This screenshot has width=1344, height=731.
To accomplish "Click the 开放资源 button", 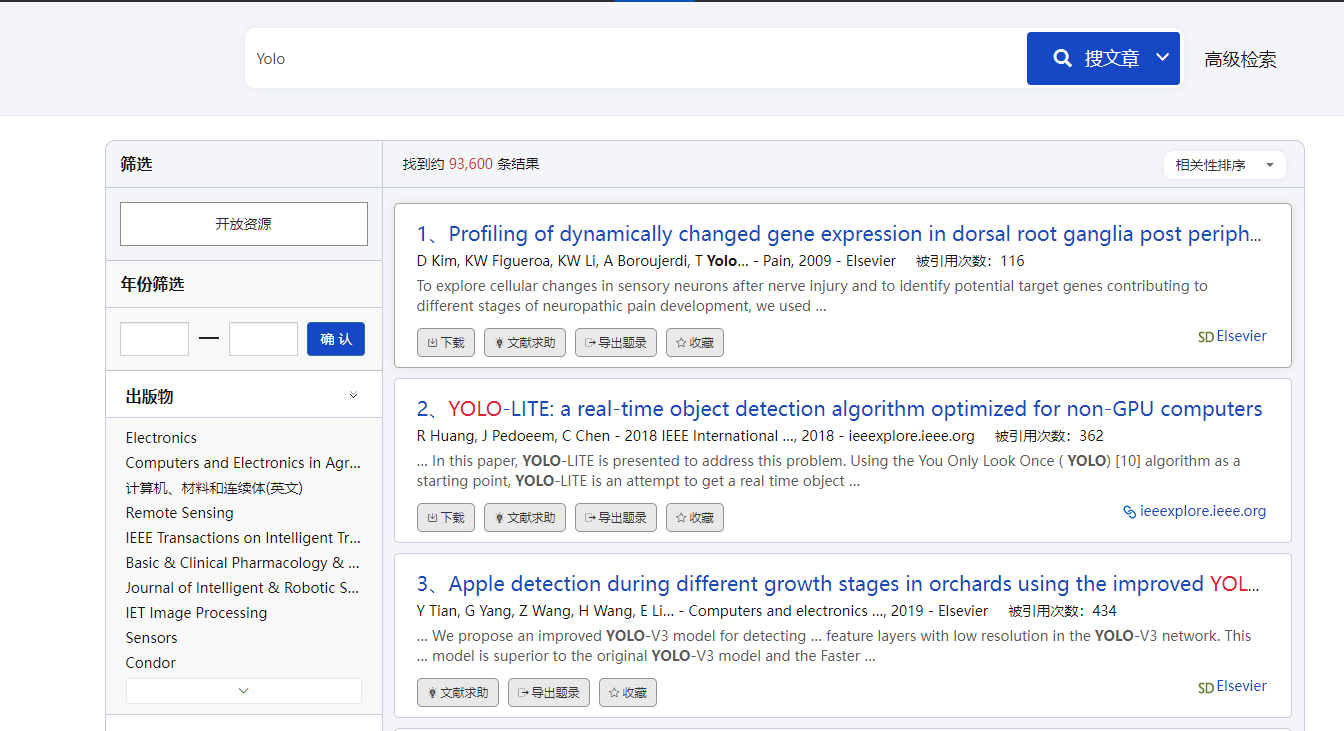I will point(244,224).
